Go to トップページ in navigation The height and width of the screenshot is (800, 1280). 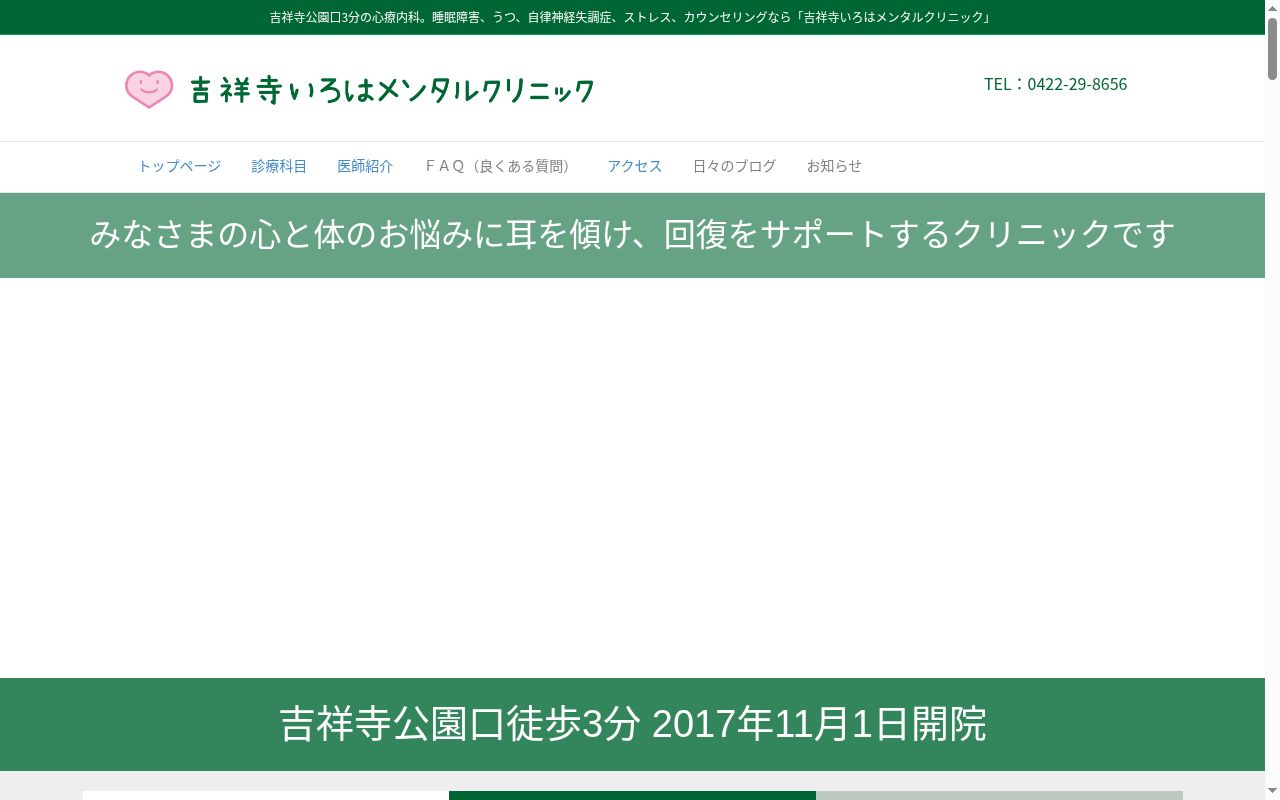coord(179,166)
